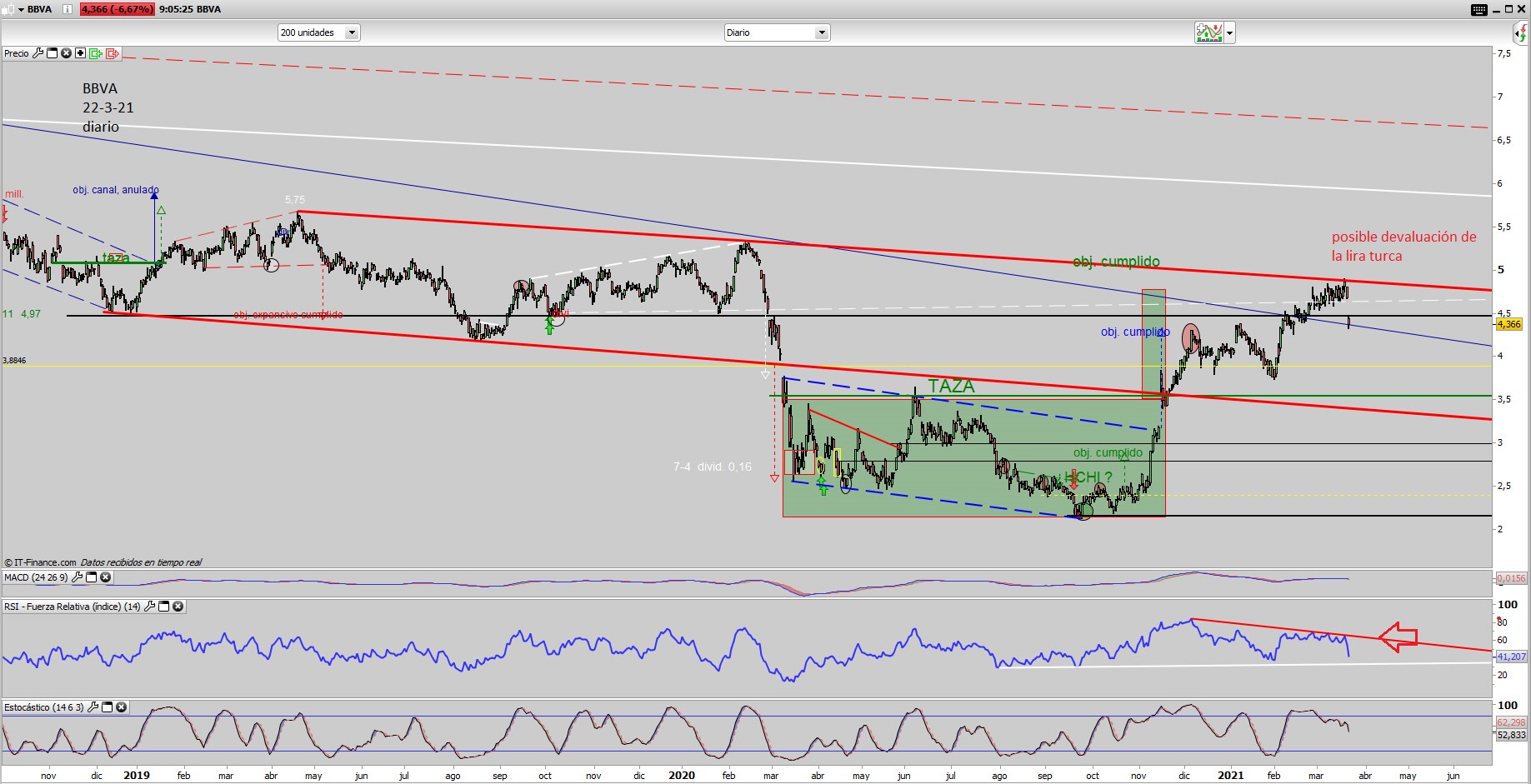Screen dimensions: 1531x784
Task: Open the 200 unidades dropdown
Action: 318,32
